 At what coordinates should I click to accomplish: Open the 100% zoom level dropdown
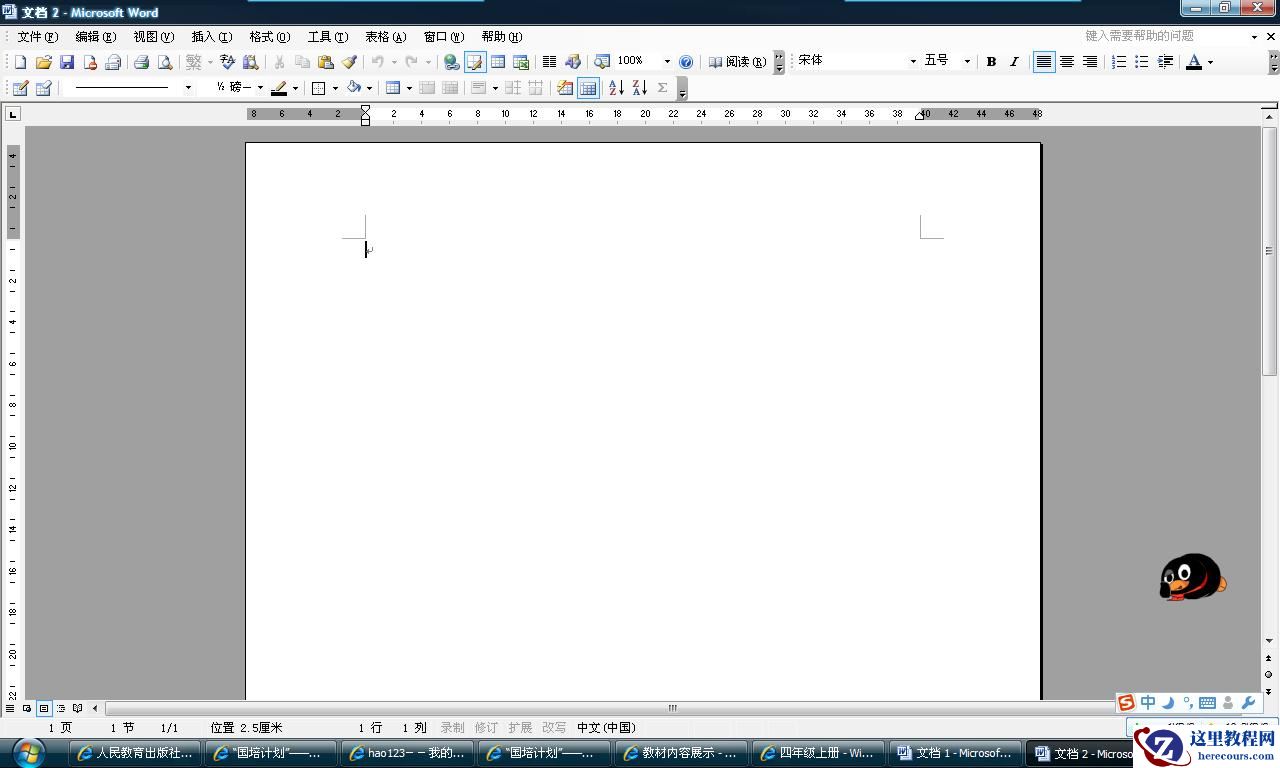click(667, 62)
